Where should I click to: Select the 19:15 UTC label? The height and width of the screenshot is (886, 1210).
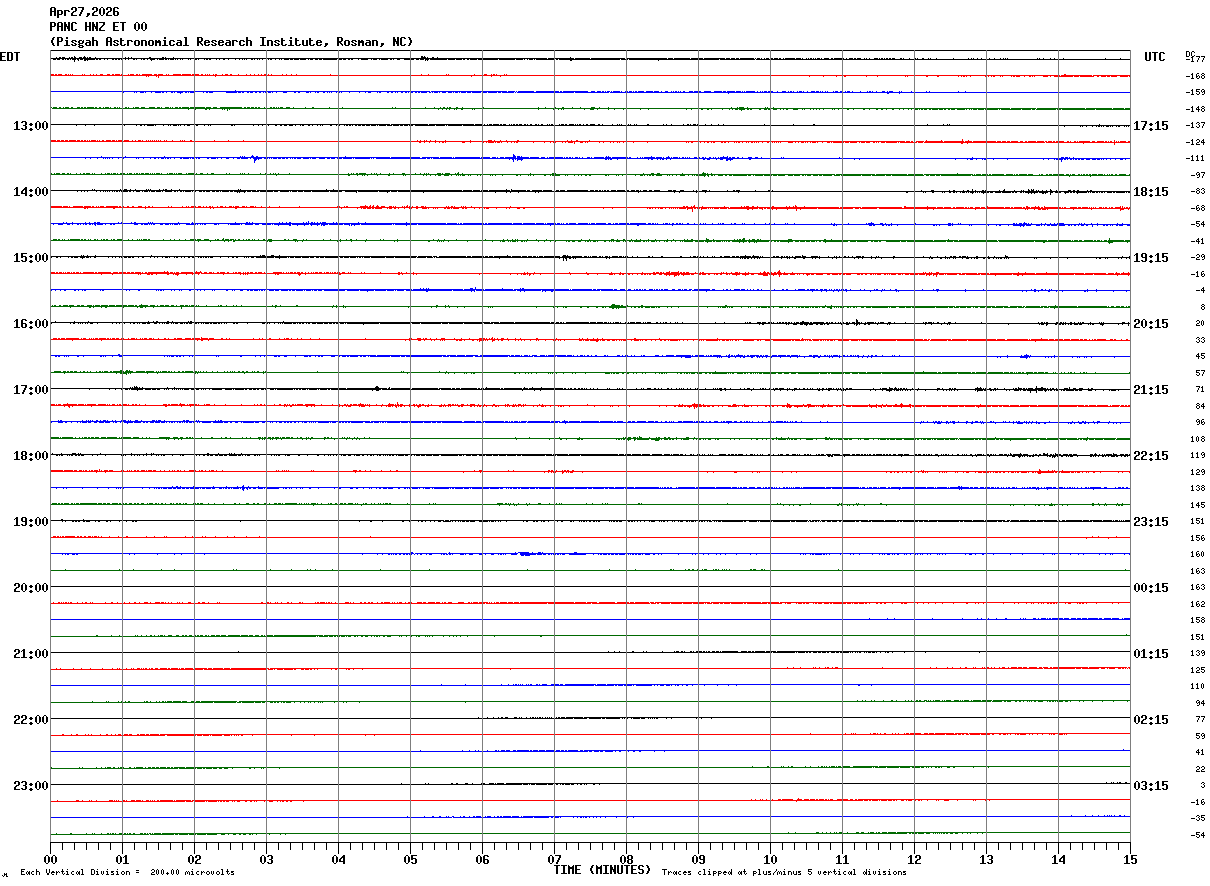[1151, 258]
